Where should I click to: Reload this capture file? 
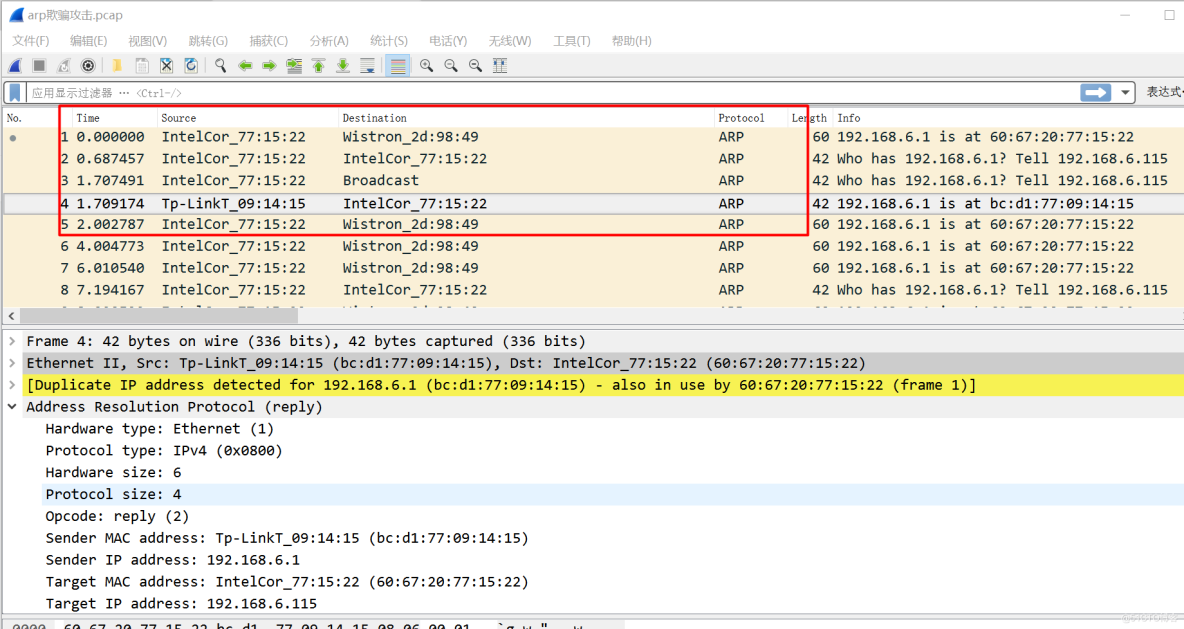click(x=191, y=66)
